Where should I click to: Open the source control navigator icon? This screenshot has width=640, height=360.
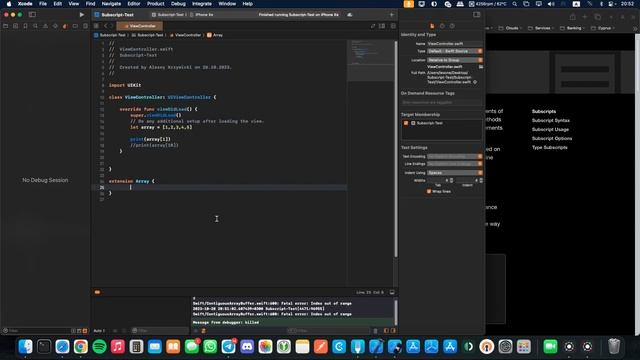[x=16, y=26]
